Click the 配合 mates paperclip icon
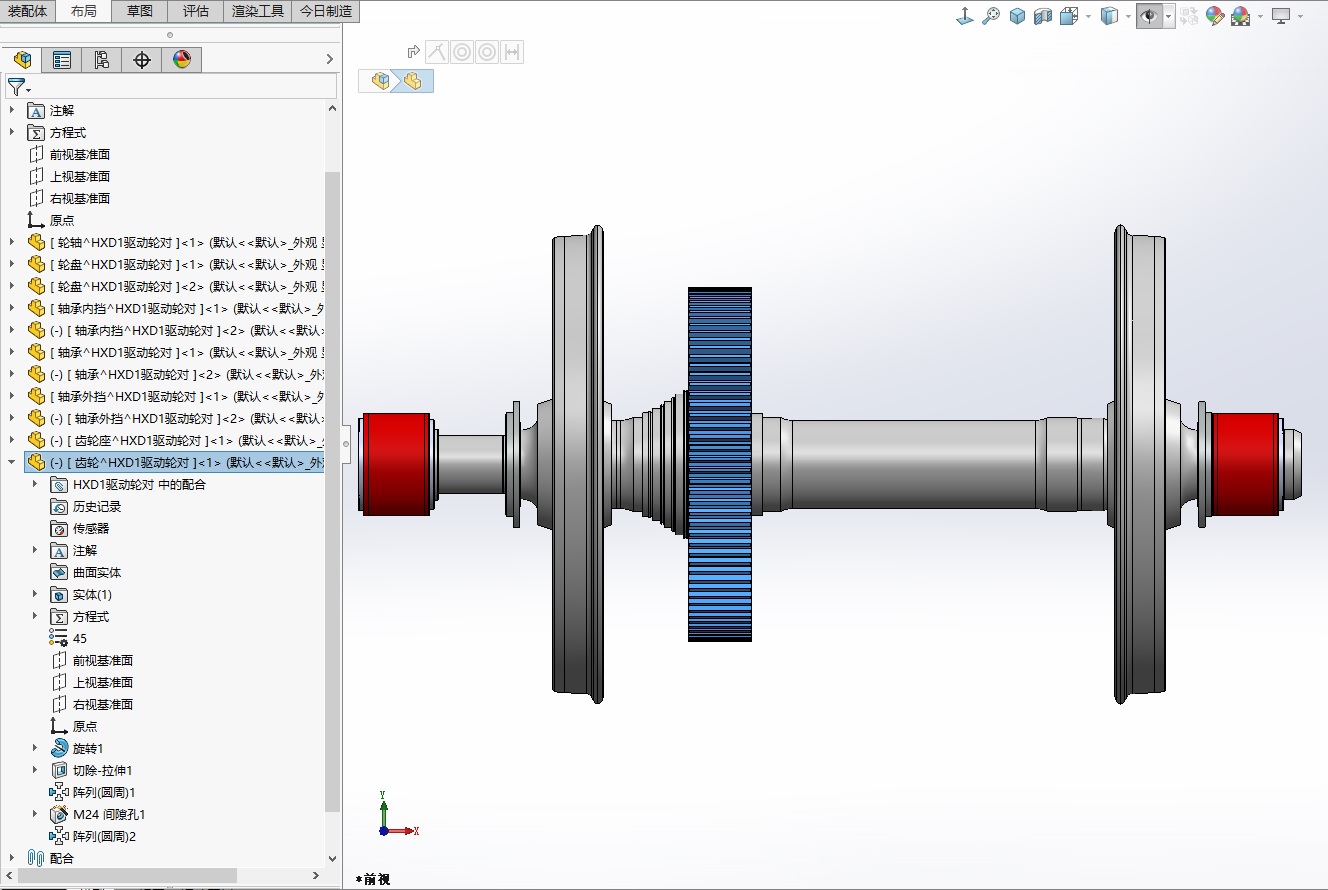Screen dimensions: 1328x890 click(x=36, y=858)
